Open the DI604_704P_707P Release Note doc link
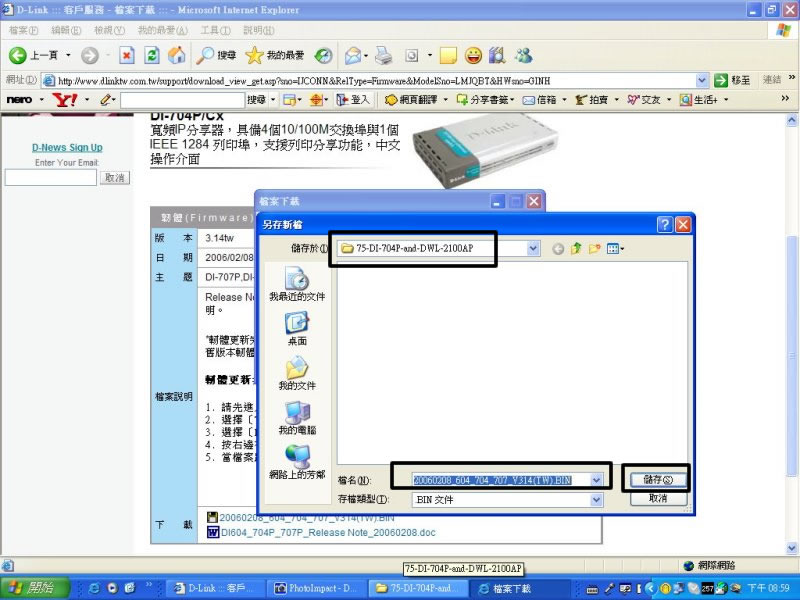This screenshot has width=800, height=600. point(328,533)
